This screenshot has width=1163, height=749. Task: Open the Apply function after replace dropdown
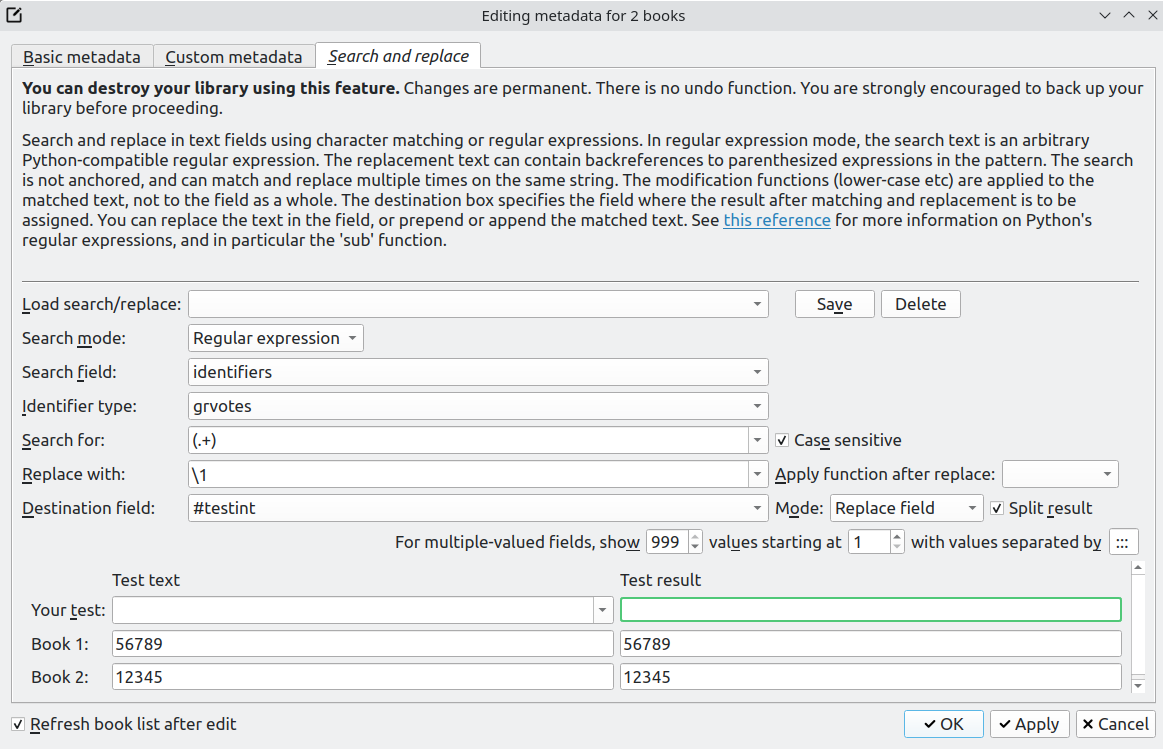pos(1060,474)
